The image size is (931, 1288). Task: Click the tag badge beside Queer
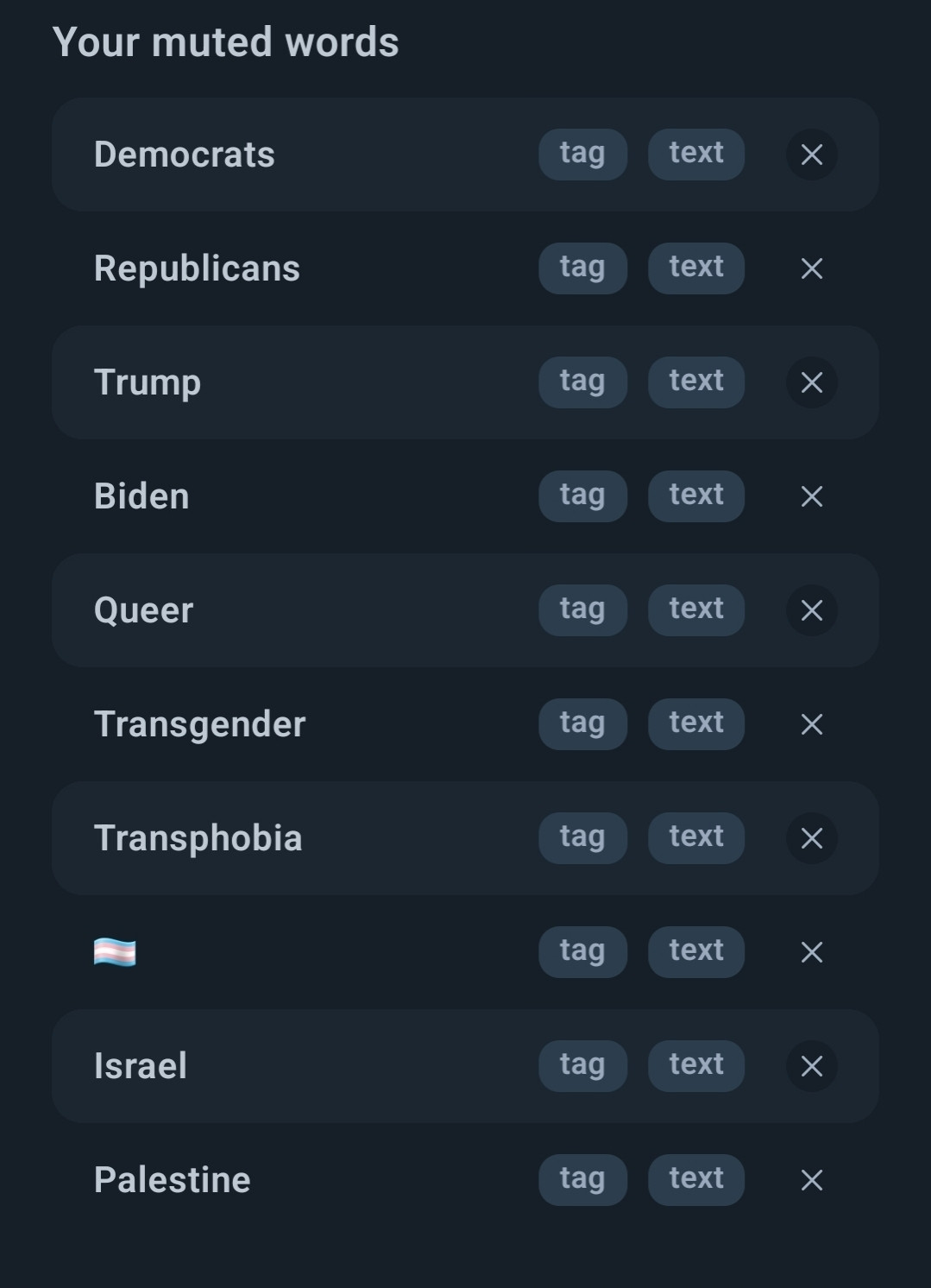click(582, 610)
